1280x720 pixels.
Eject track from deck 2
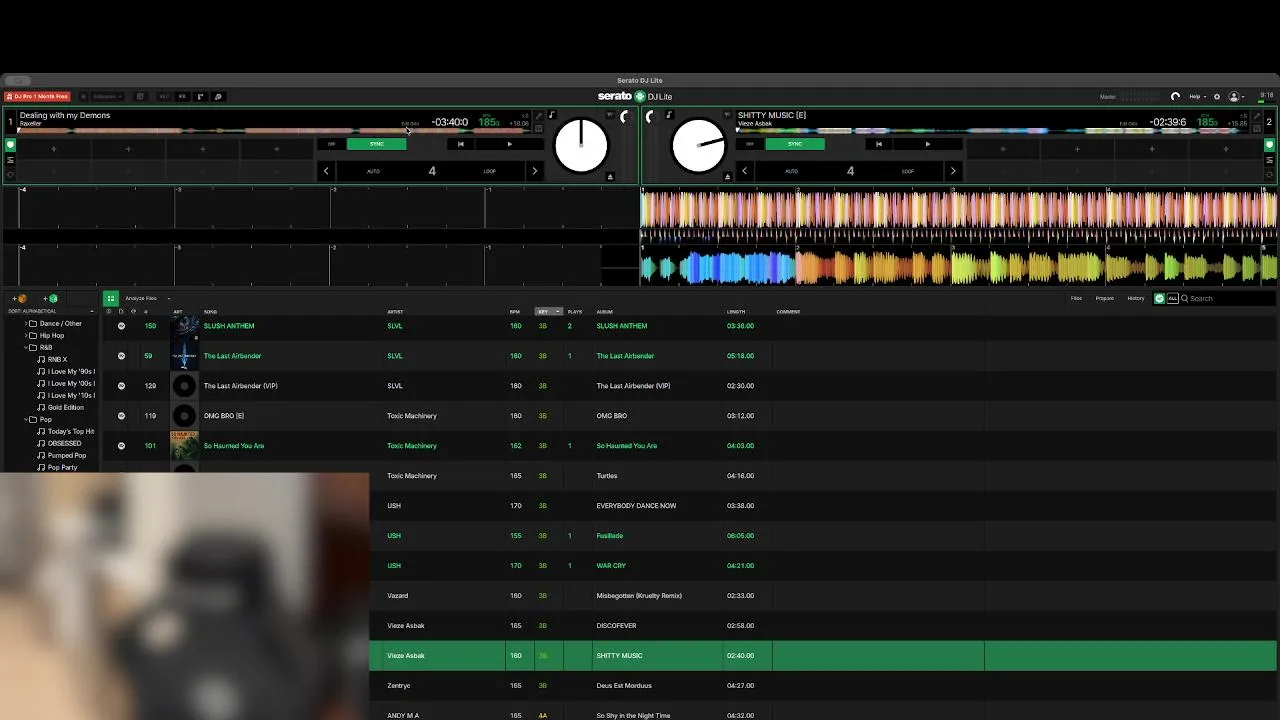[727, 177]
